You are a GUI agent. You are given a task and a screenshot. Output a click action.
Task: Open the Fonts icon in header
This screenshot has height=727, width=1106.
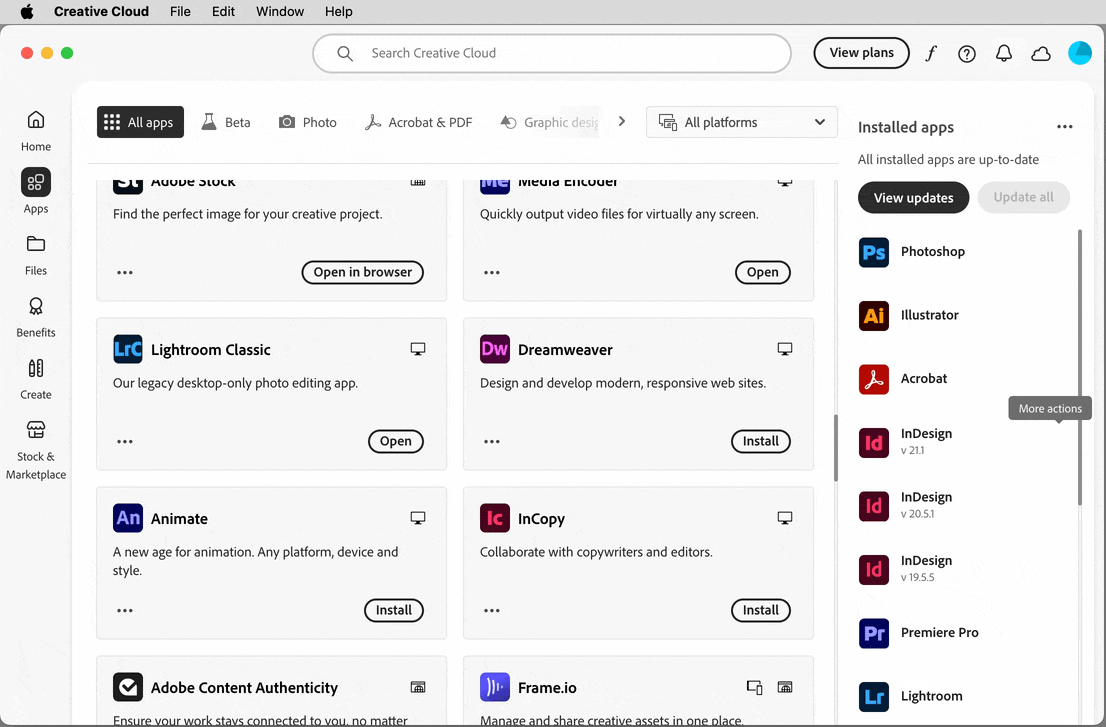931,54
